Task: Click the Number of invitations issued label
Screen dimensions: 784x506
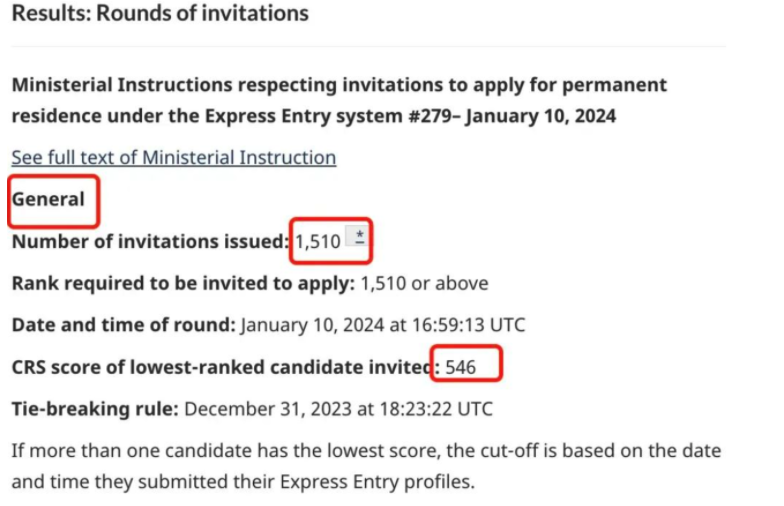Action: tap(150, 241)
